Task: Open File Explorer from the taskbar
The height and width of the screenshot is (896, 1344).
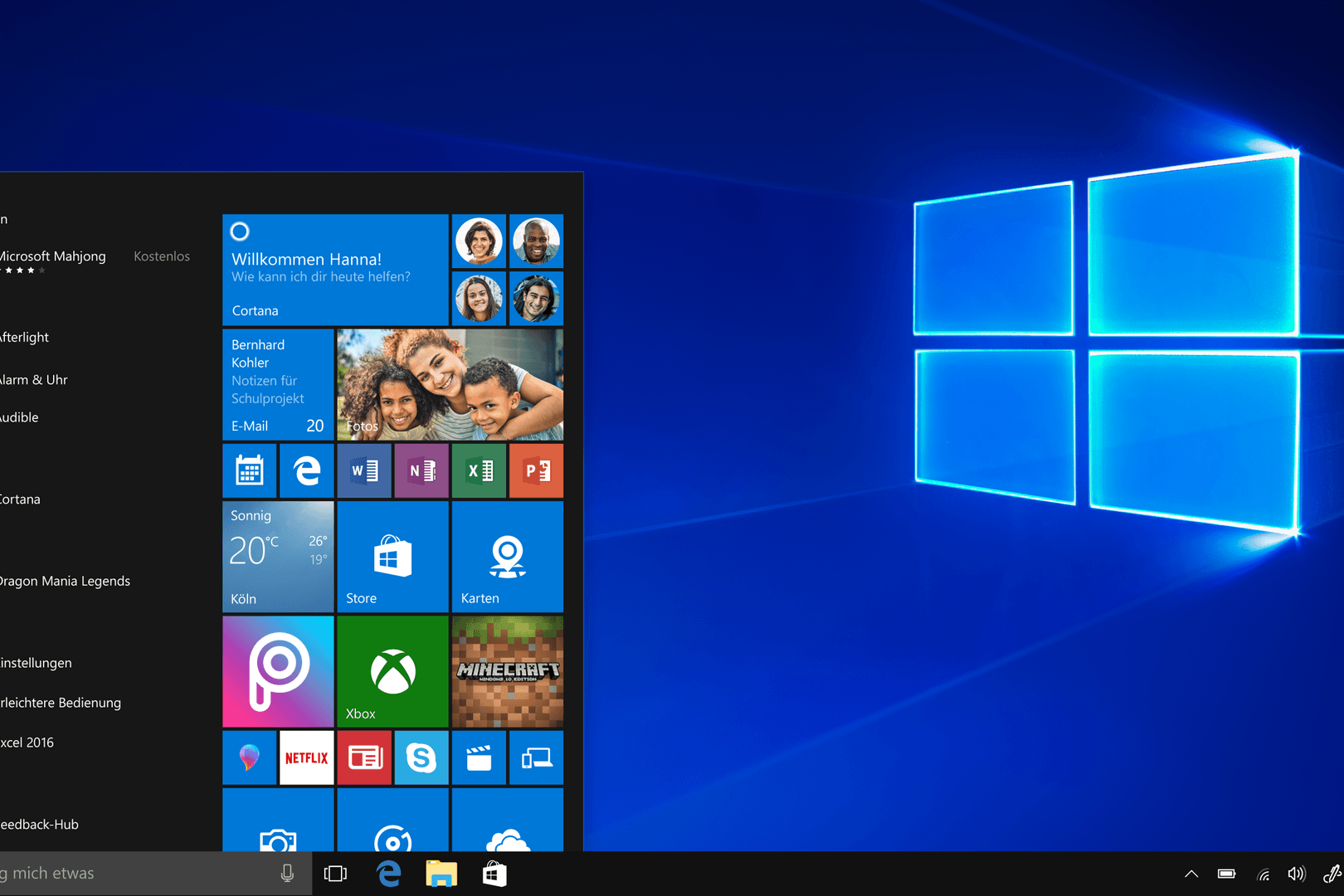Action: click(441, 874)
